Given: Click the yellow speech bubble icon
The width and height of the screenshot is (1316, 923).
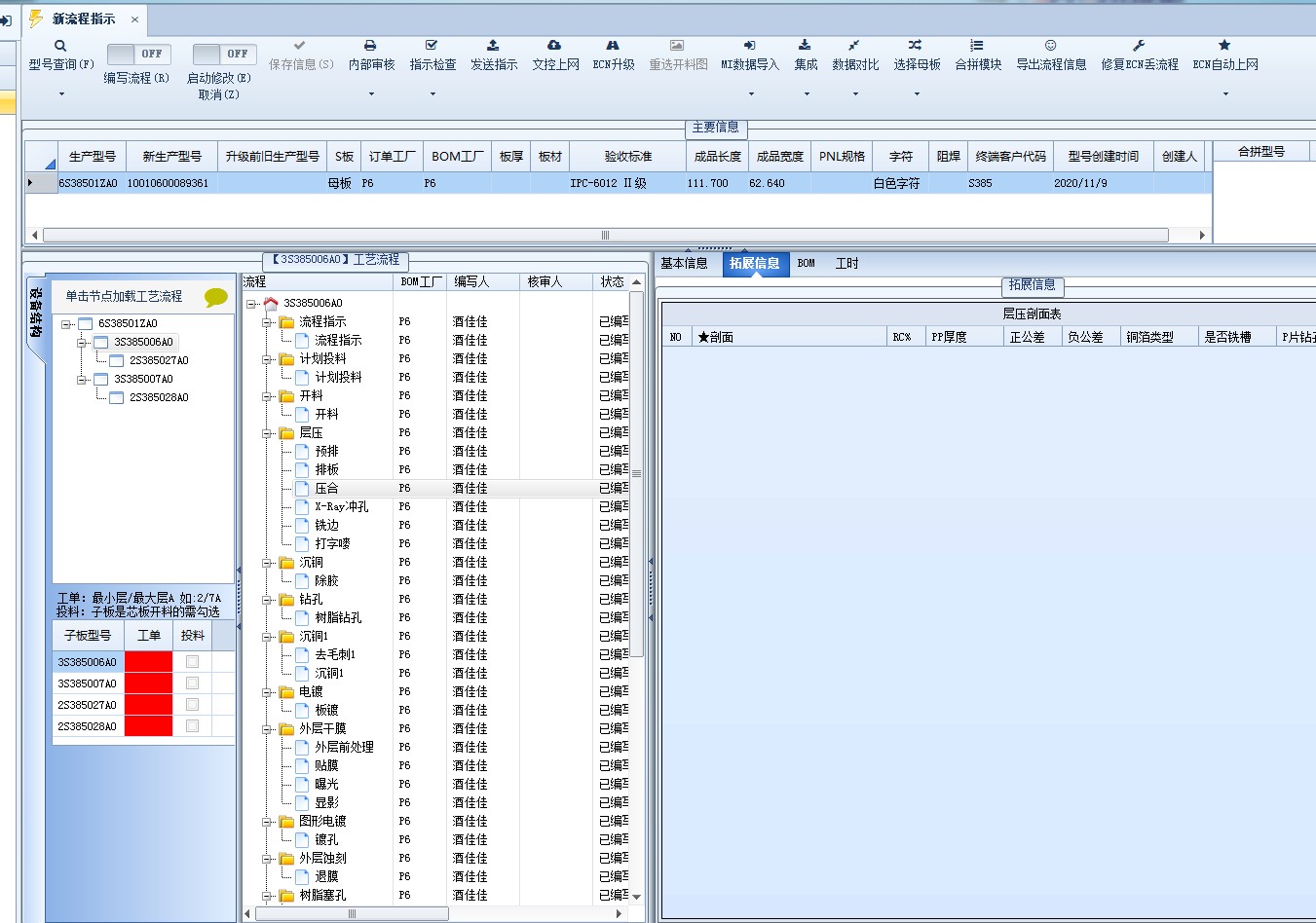Looking at the screenshot, I should 216,298.
